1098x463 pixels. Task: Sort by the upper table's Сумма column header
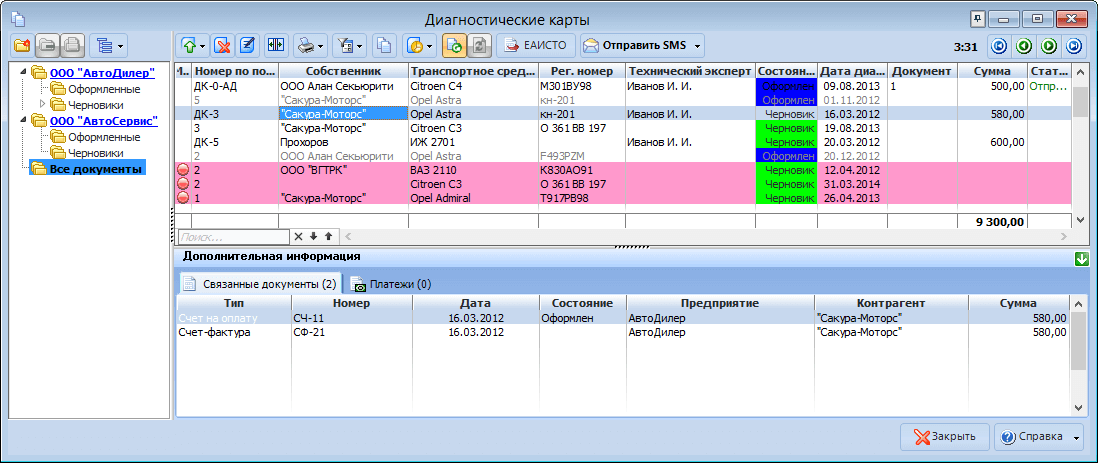(992, 71)
